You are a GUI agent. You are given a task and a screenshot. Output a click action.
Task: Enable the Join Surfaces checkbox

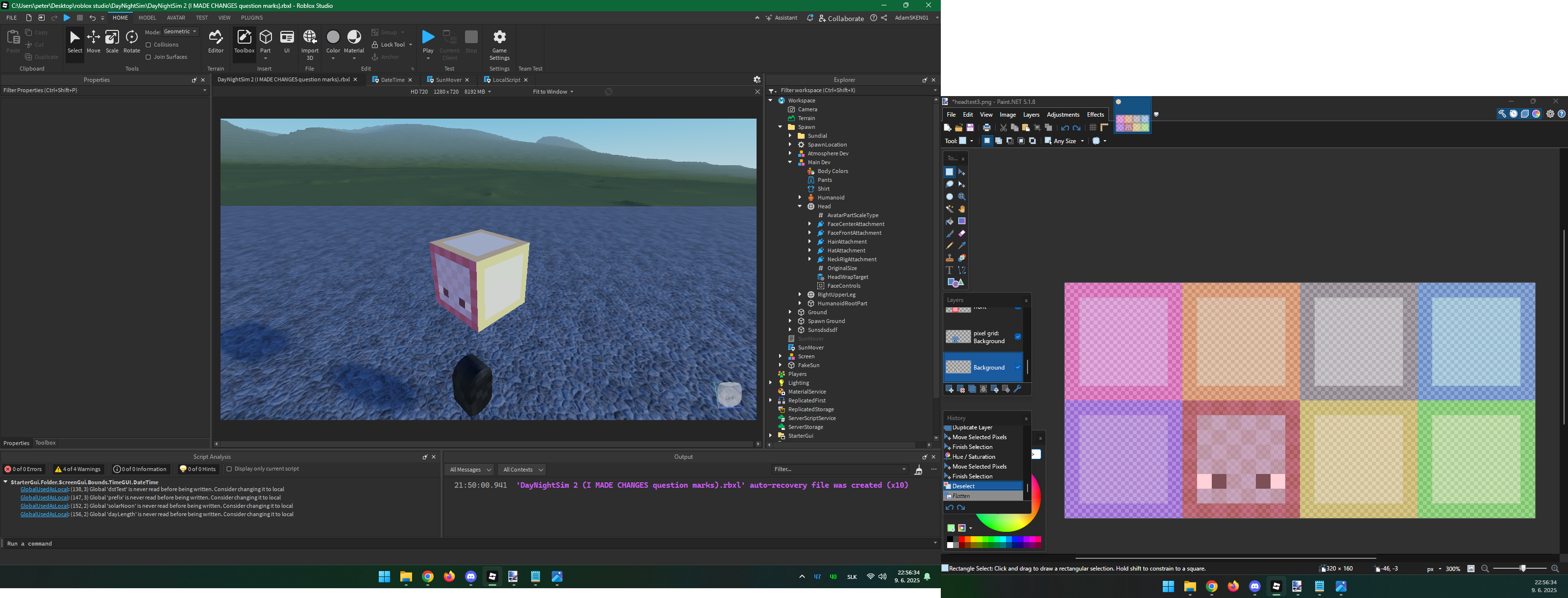pos(148,57)
